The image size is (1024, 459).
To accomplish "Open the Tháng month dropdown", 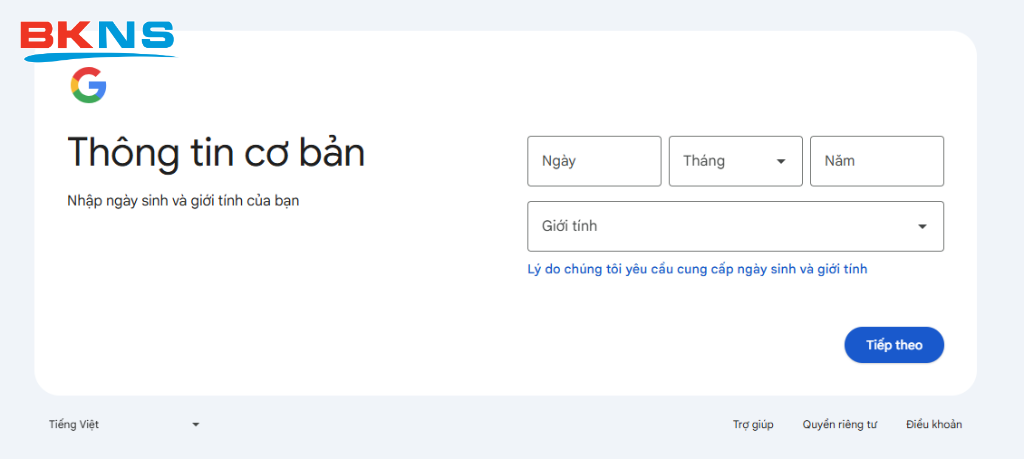I will [735, 161].
